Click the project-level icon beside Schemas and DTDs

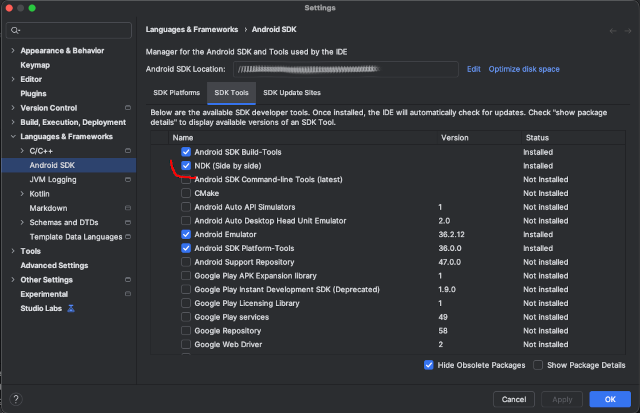coord(125,223)
